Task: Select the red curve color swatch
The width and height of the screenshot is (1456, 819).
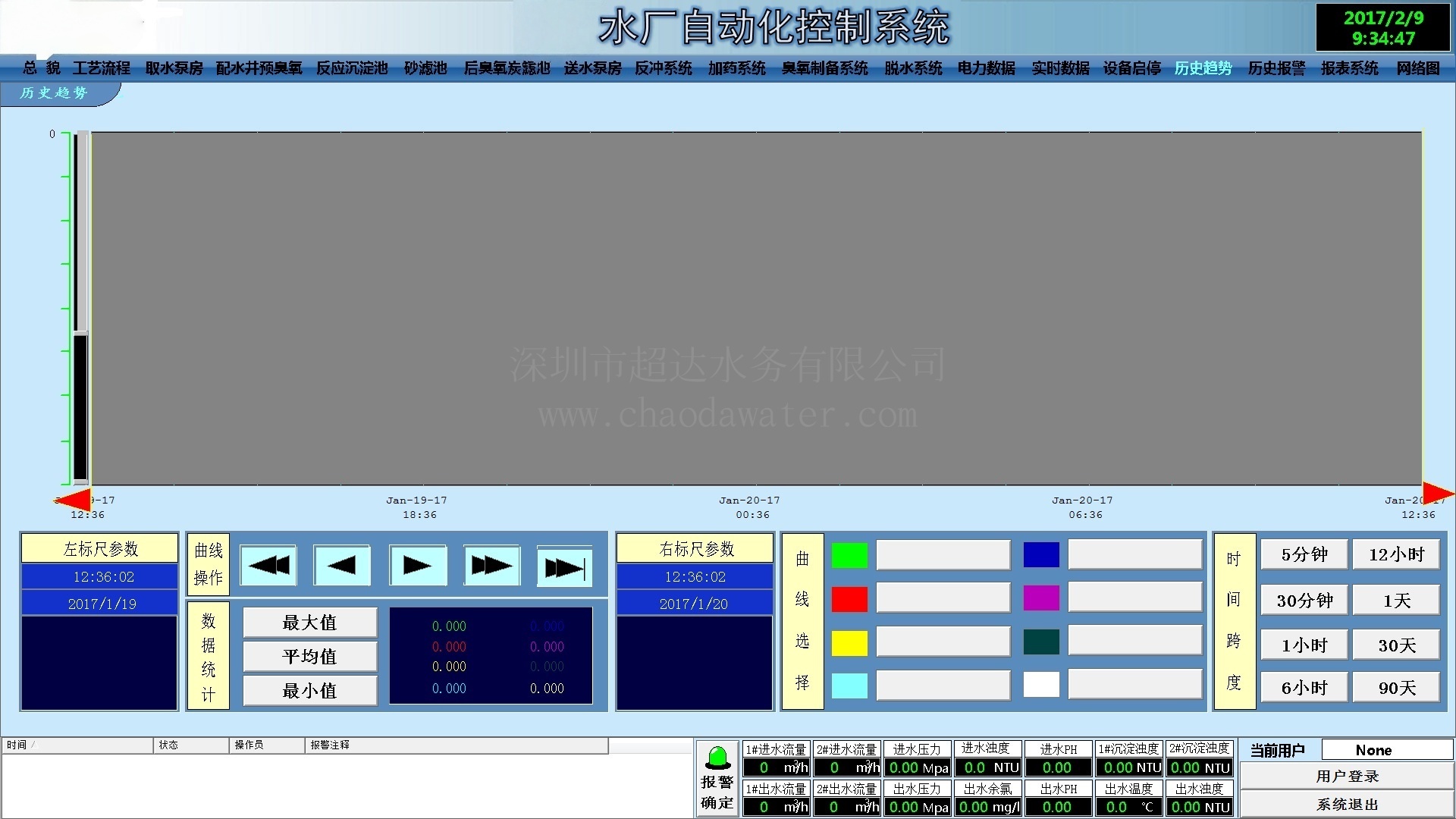Action: tap(850, 599)
